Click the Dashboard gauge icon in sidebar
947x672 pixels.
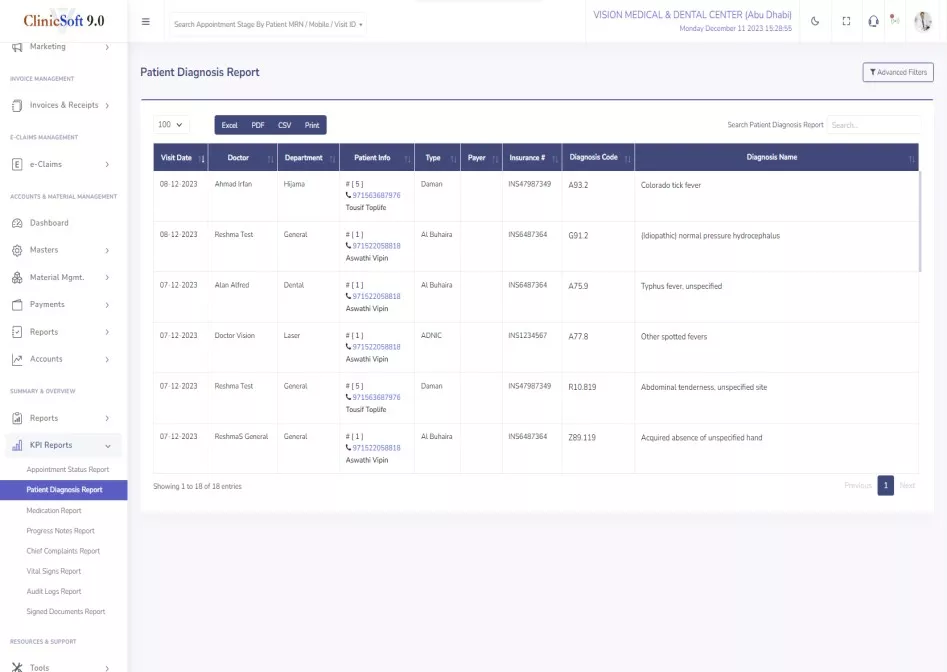(17, 223)
